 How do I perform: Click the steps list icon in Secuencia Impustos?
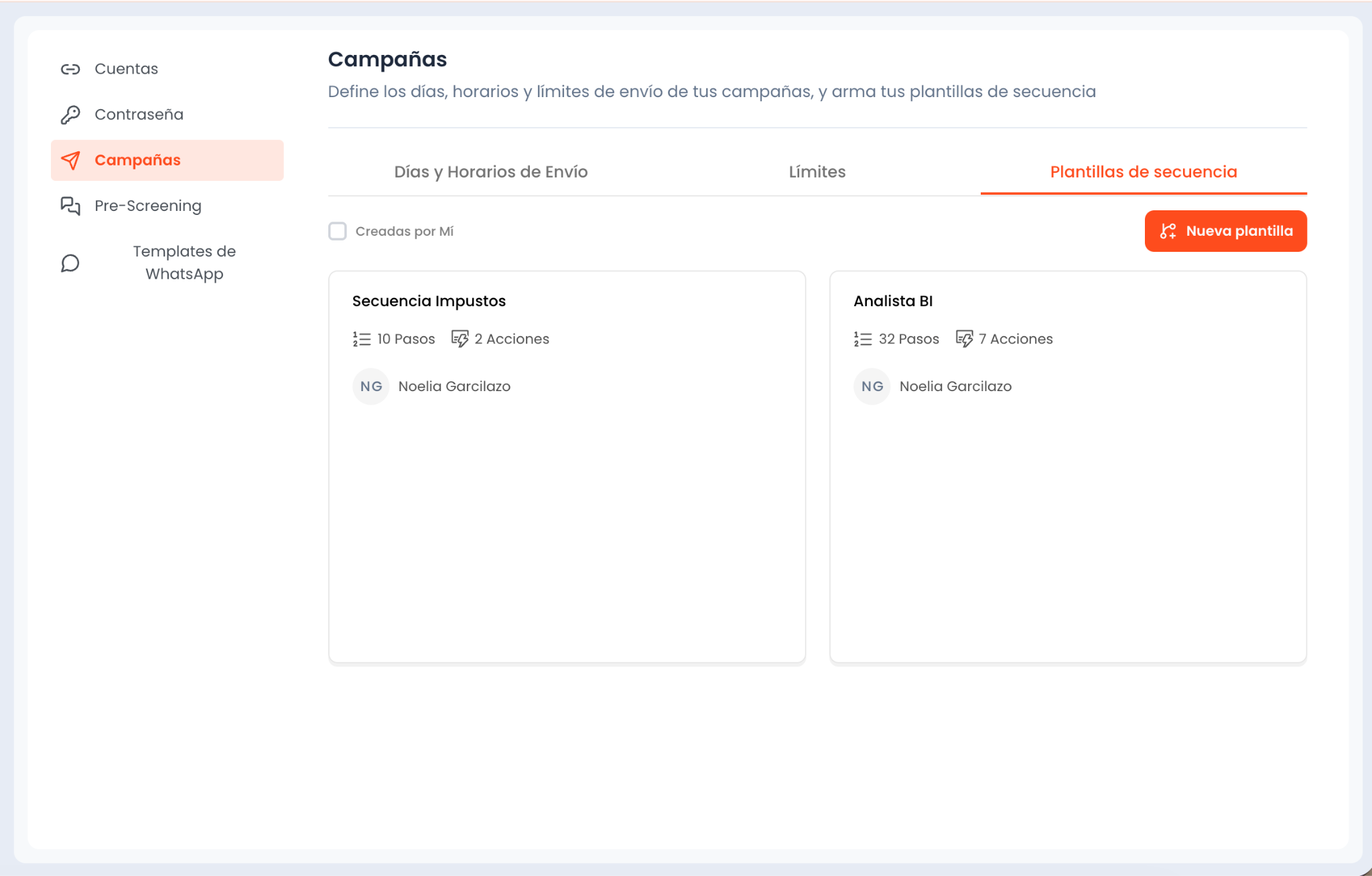click(x=362, y=339)
